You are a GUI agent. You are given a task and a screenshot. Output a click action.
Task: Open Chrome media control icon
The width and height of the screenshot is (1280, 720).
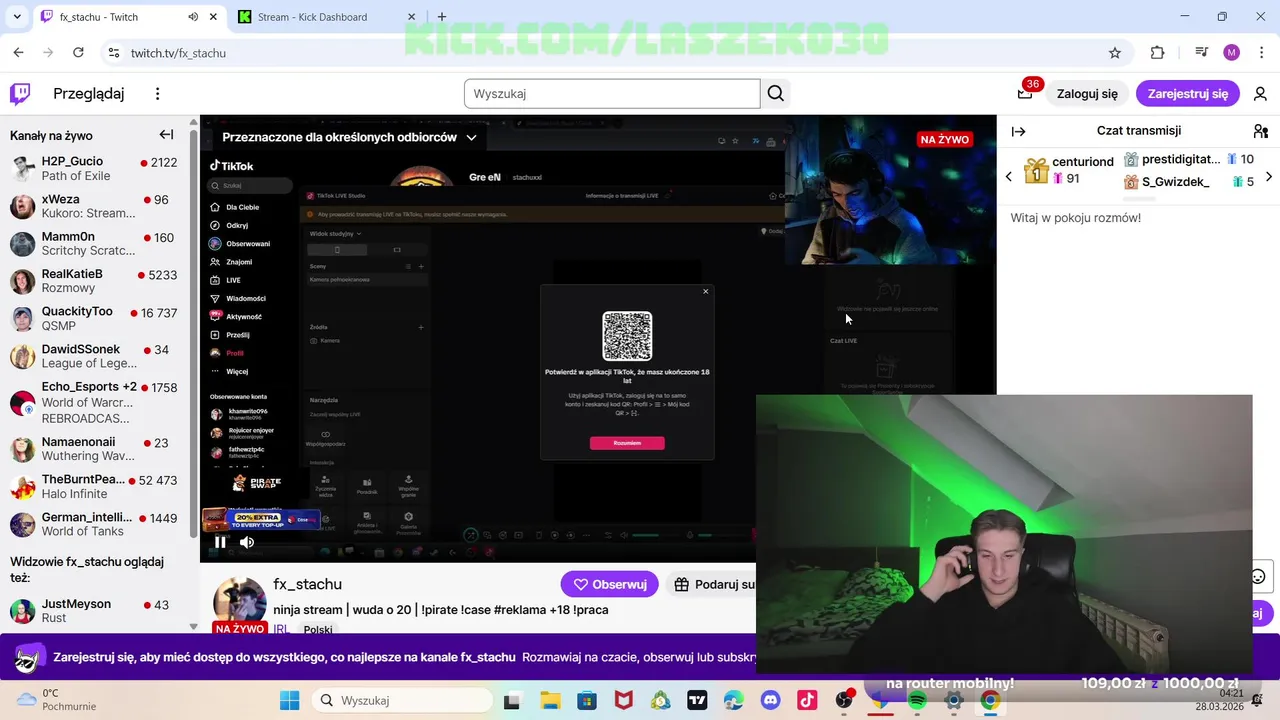coord(1202,53)
